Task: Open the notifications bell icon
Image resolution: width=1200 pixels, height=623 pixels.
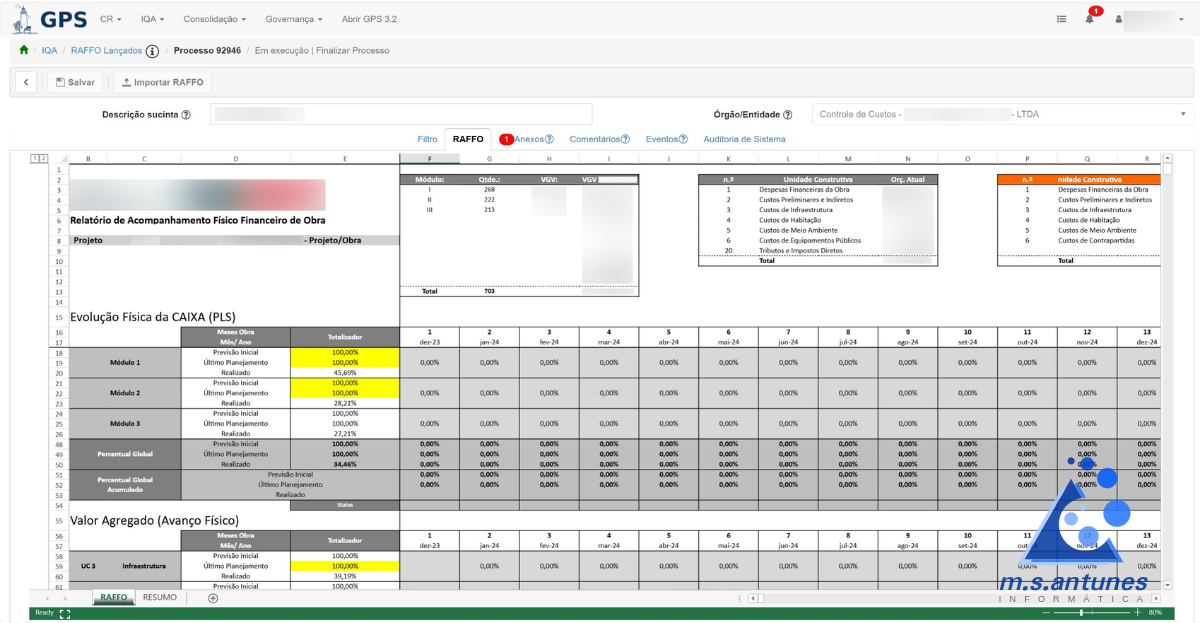Action: [1090, 18]
